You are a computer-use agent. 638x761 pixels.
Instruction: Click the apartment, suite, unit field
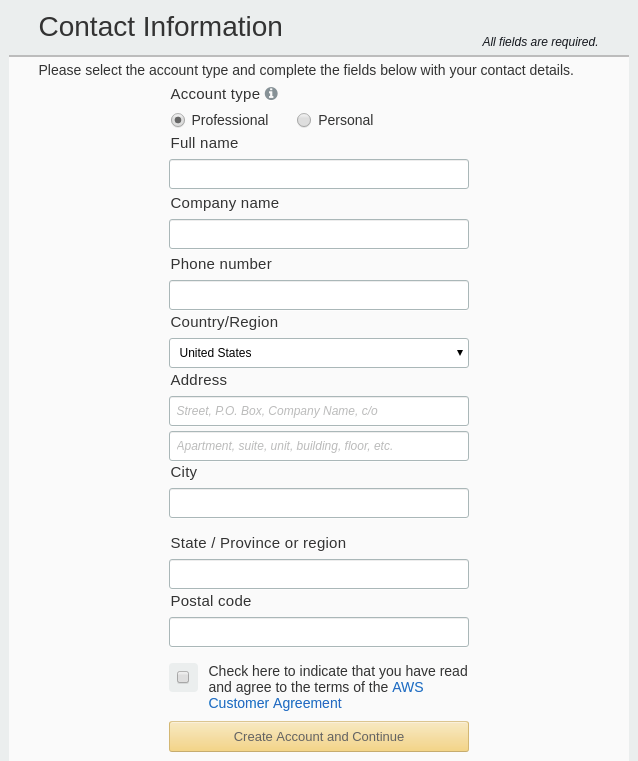click(319, 446)
